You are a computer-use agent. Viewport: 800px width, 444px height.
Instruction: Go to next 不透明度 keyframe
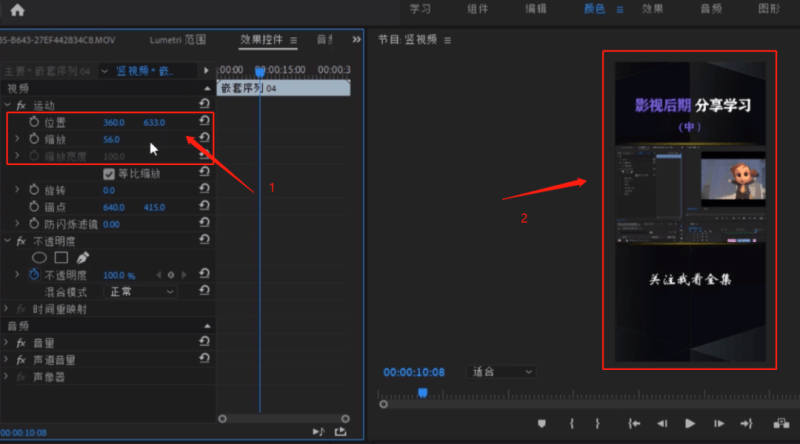[184, 275]
